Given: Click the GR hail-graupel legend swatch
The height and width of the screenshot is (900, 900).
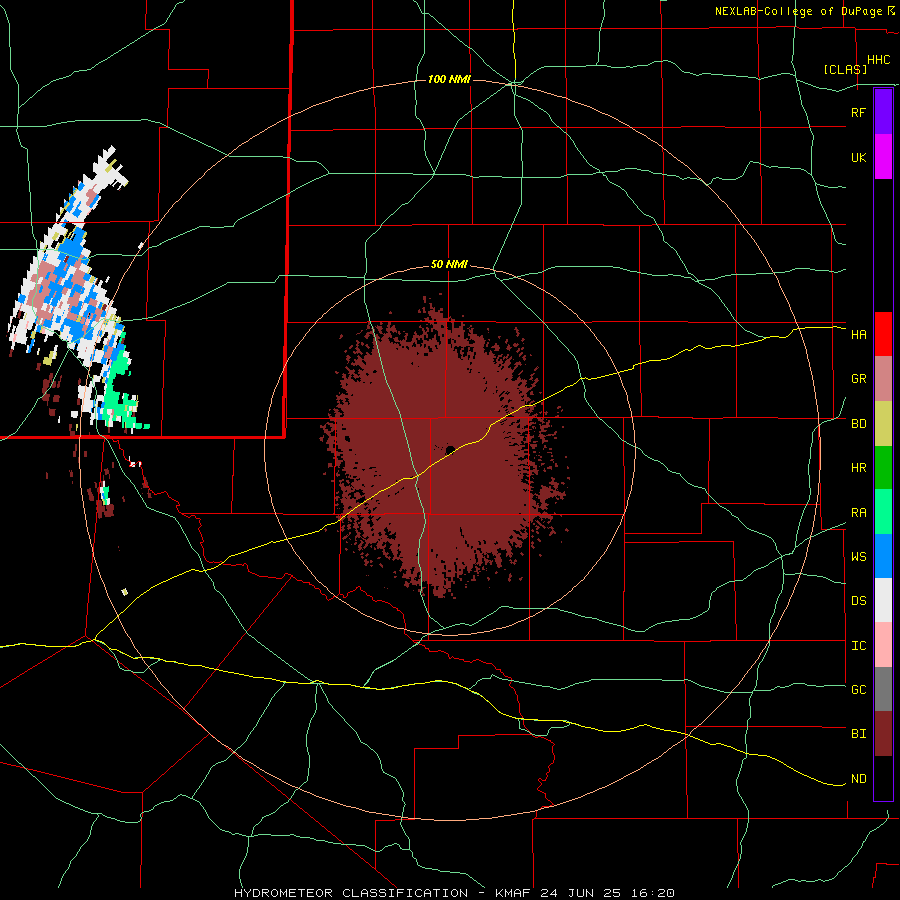Looking at the screenshot, I should click(883, 379).
